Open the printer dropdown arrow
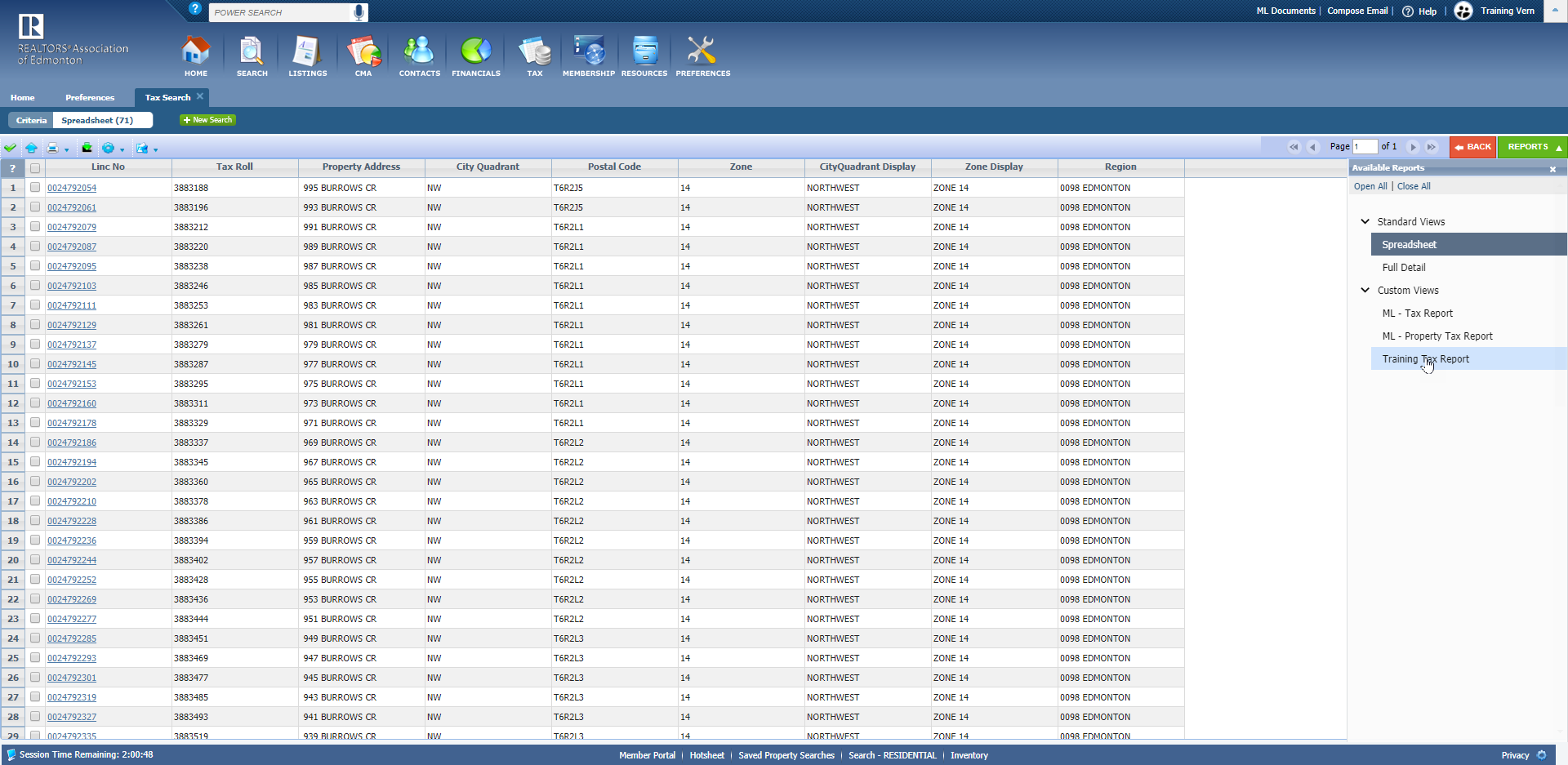 pos(66,150)
